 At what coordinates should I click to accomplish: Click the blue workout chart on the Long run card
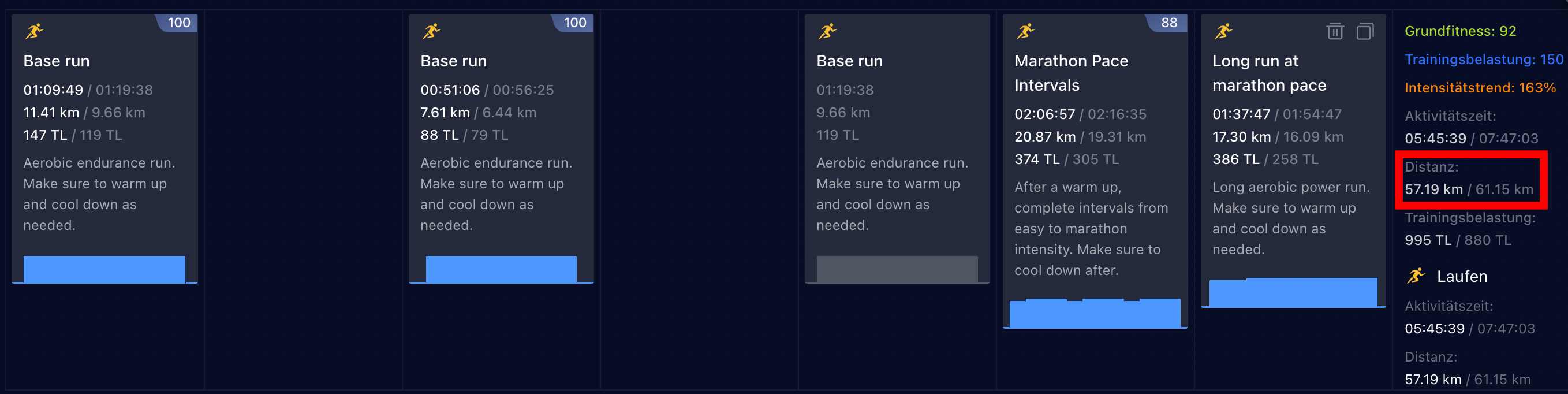[1292, 292]
